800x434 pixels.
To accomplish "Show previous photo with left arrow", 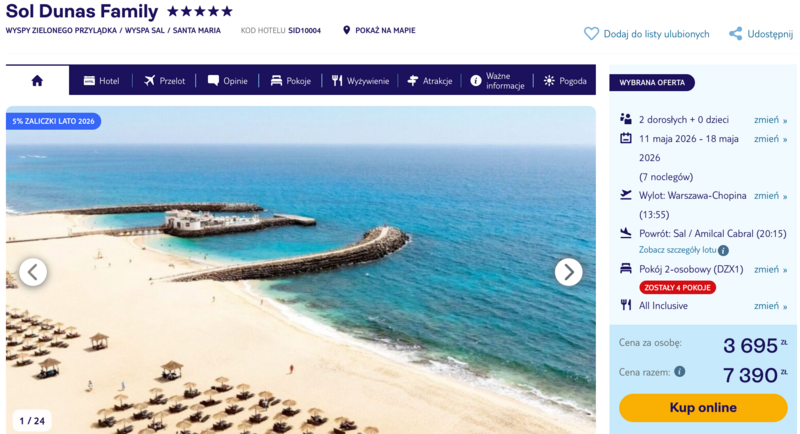I will pyautogui.click(x=33, y=272).
